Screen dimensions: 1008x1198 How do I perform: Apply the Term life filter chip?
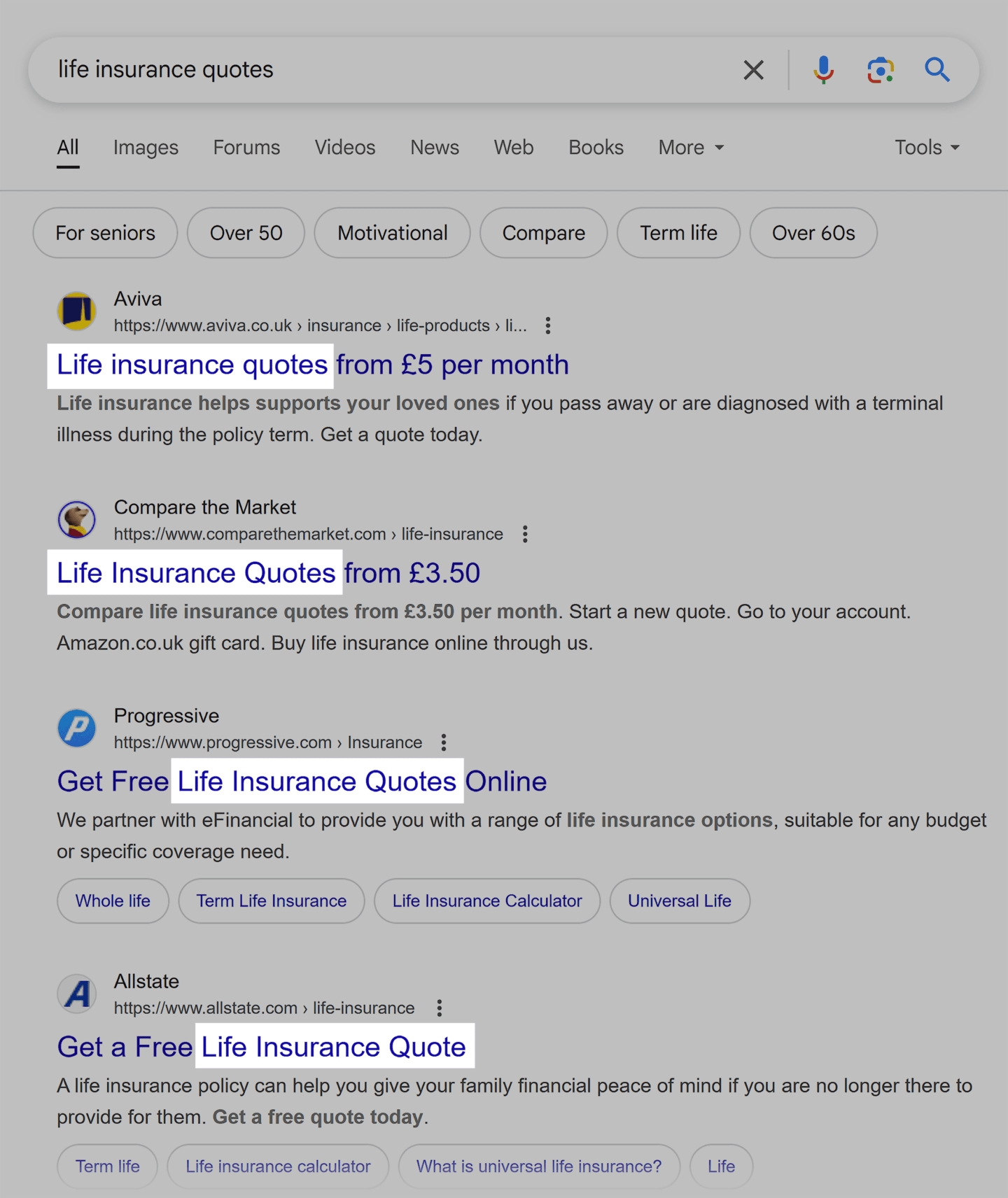pos(678,233)
